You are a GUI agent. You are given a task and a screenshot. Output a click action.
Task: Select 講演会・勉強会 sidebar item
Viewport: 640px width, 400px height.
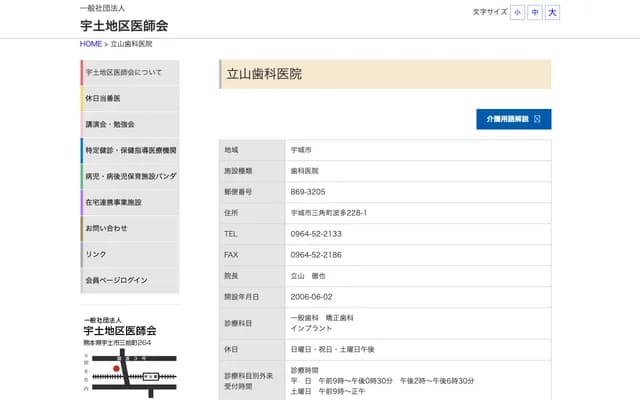[x=130, y=125]
